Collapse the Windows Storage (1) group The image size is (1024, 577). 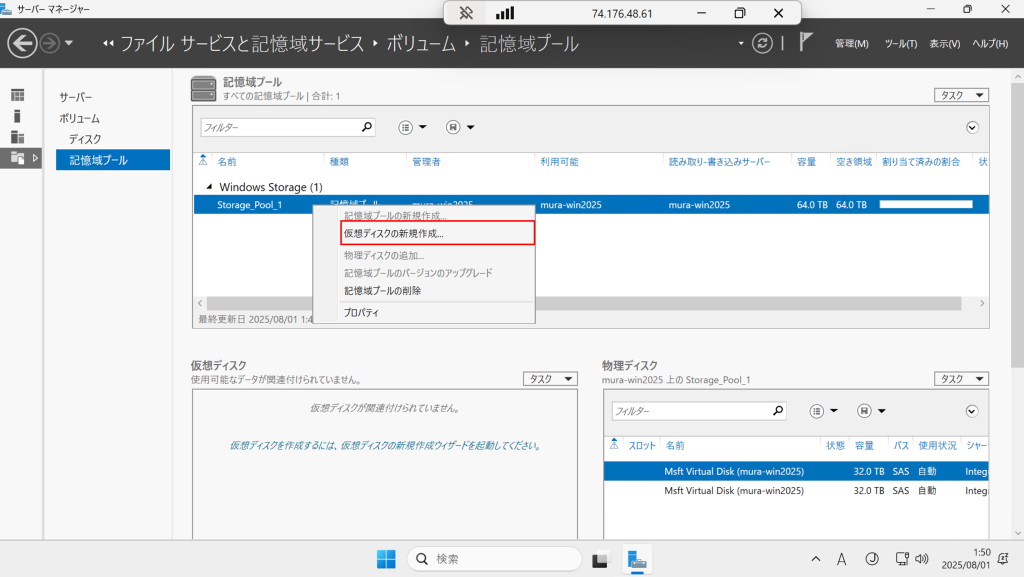pyautogui.click(x=209, y=187)
